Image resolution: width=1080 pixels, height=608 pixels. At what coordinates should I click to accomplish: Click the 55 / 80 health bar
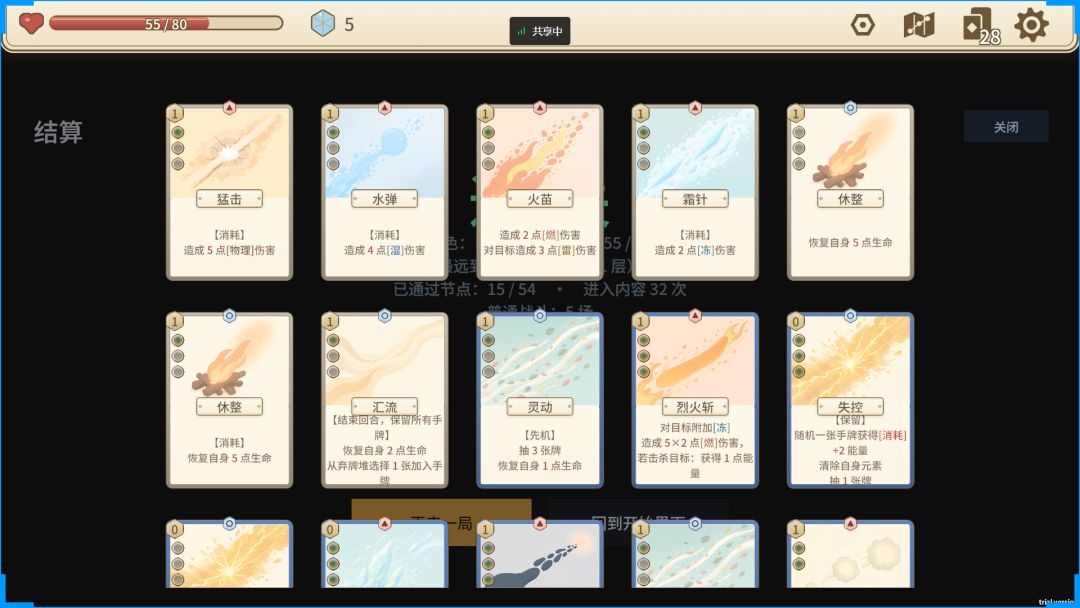[x=166, y=23]
